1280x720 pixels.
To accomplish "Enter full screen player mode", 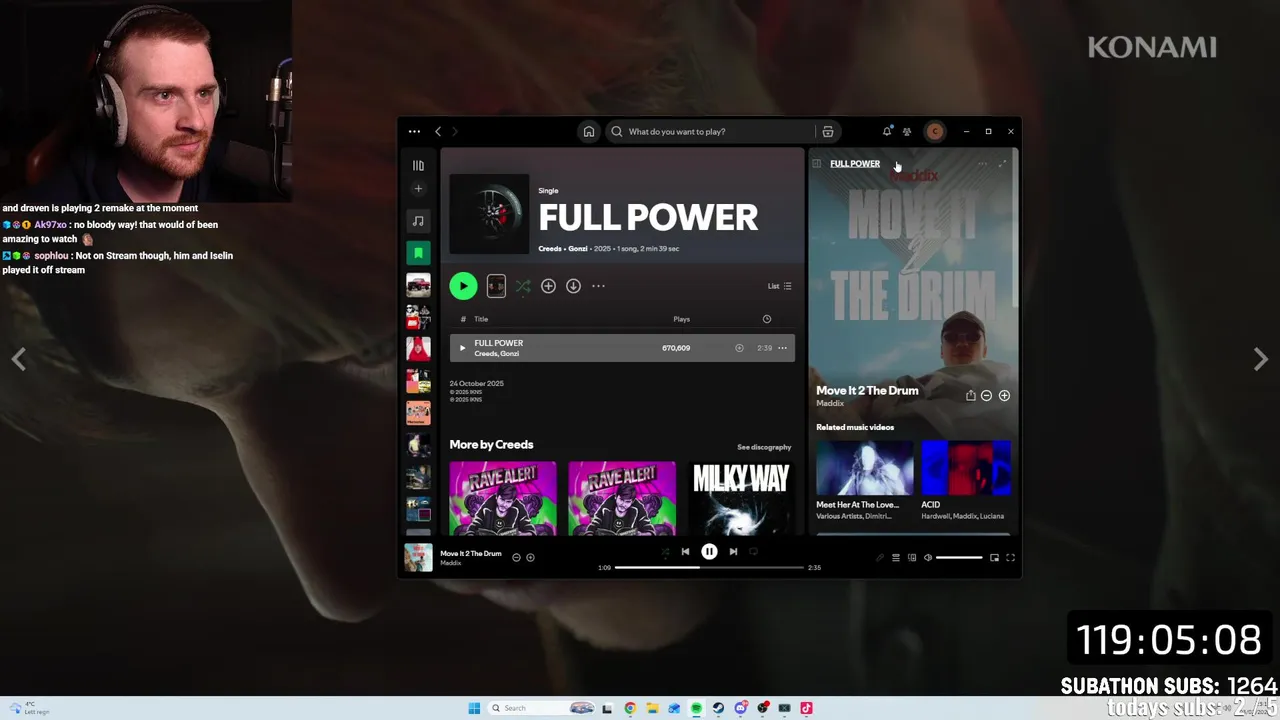I will [1010, 558].
